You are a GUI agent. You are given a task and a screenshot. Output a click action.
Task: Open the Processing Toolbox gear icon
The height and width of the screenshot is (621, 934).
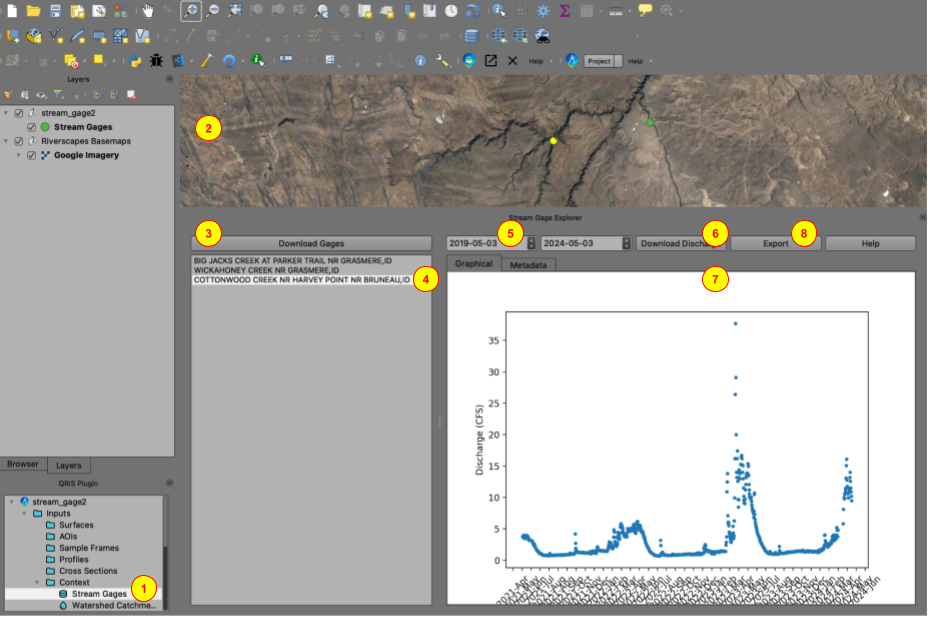click(x=543, y=11)
